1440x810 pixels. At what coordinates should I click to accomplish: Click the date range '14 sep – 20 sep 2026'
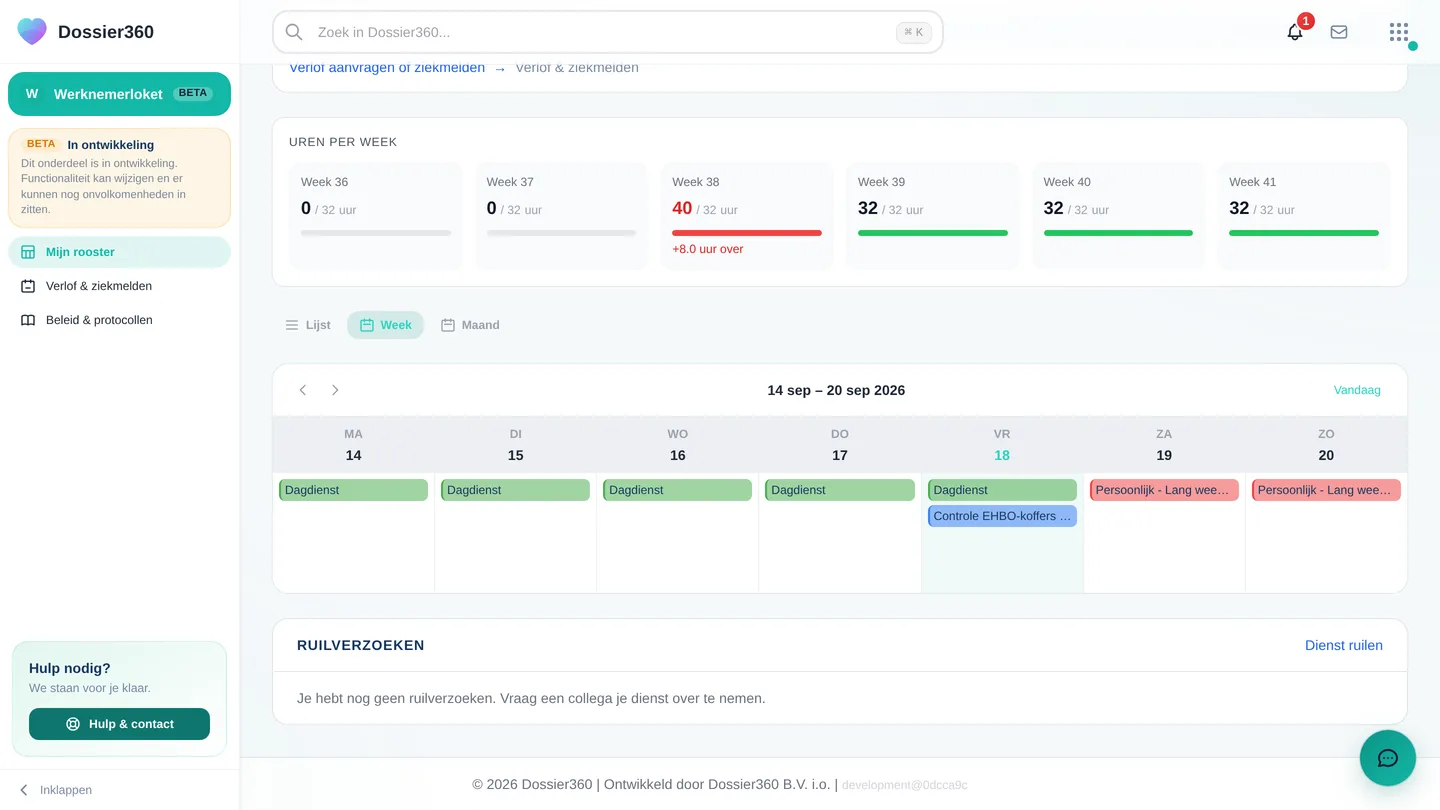point(836,390)
